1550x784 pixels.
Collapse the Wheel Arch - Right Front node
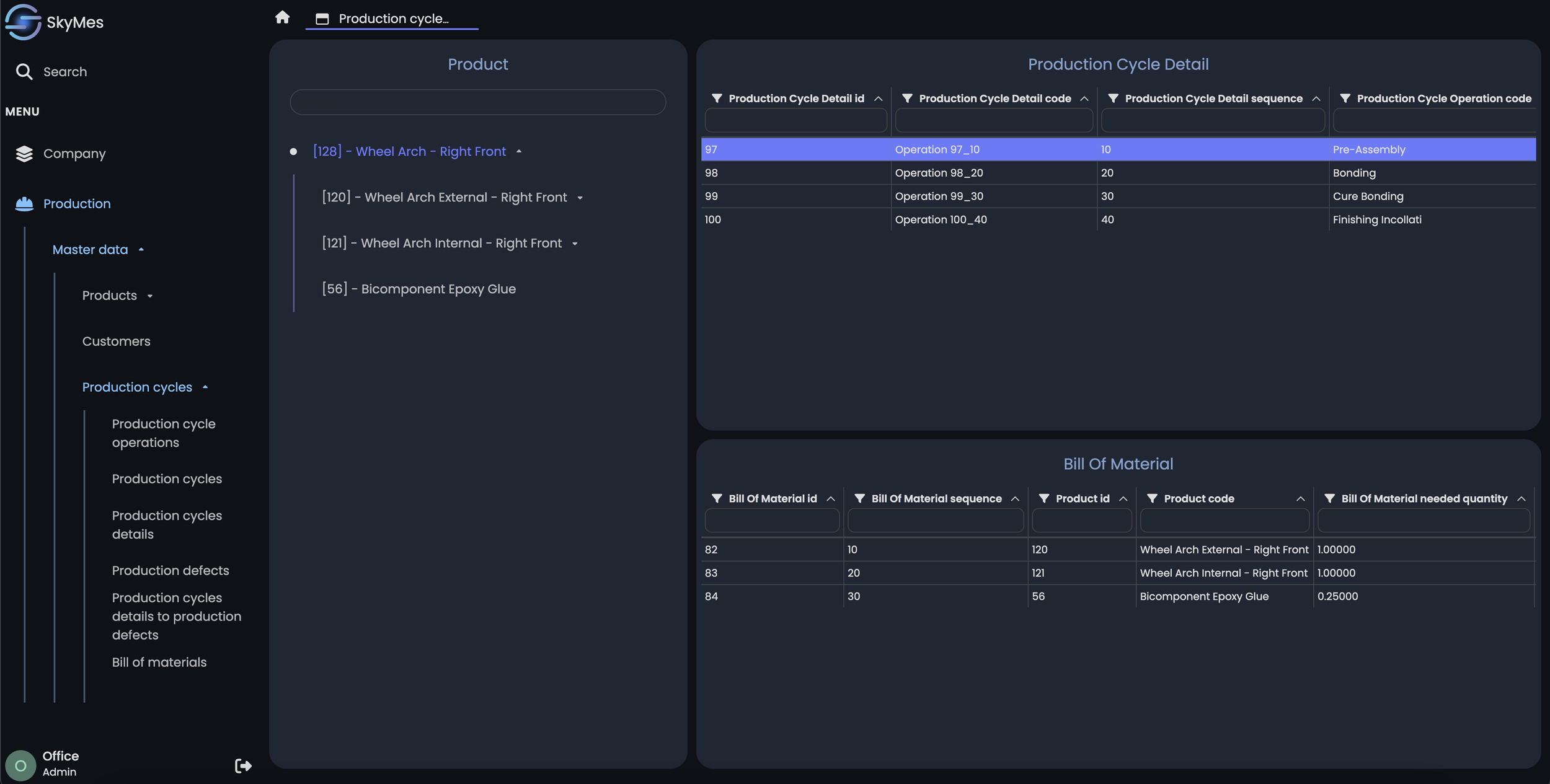pyautogui.click(x=519, y=152)
